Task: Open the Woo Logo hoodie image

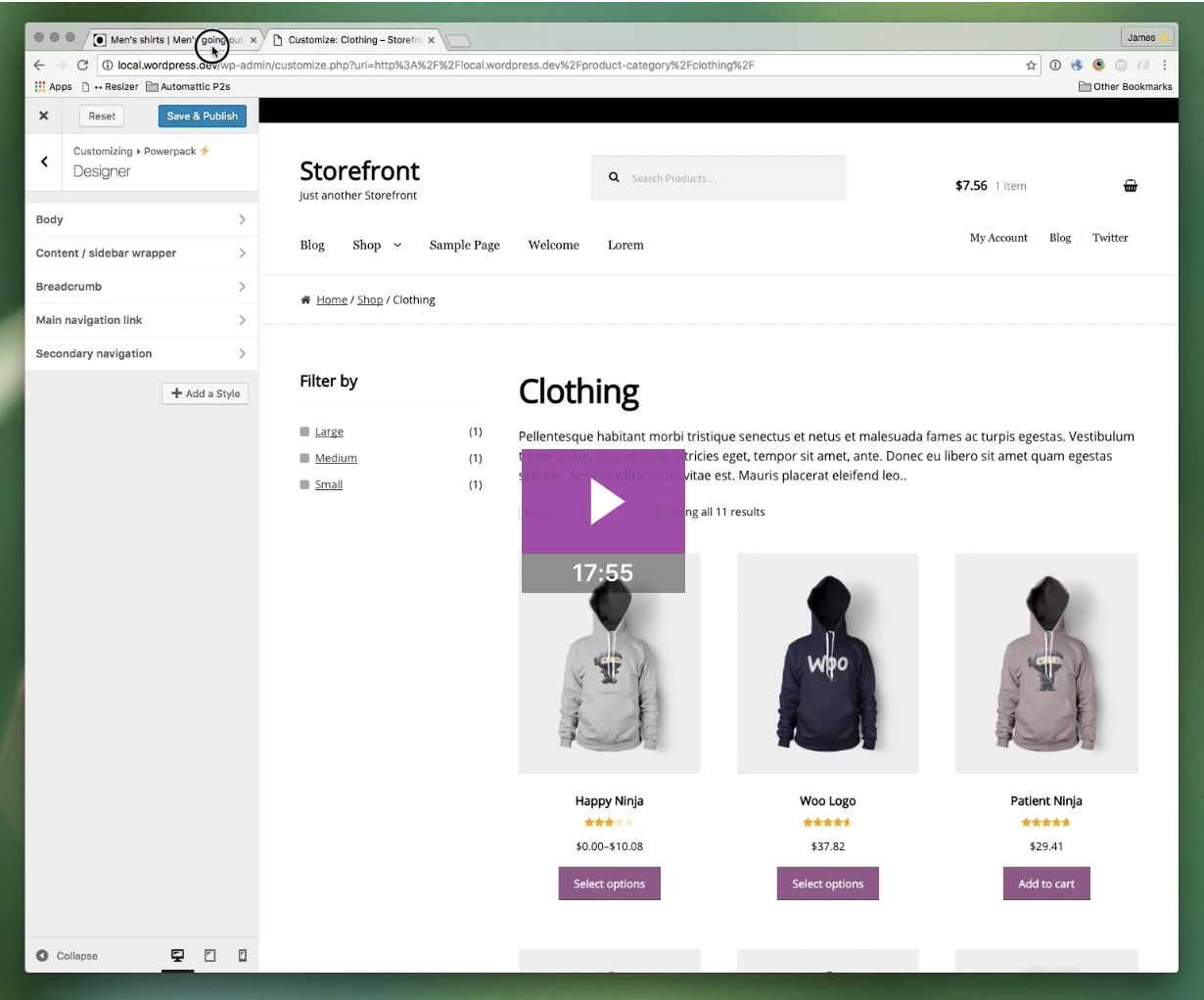Action: [827, 663]
